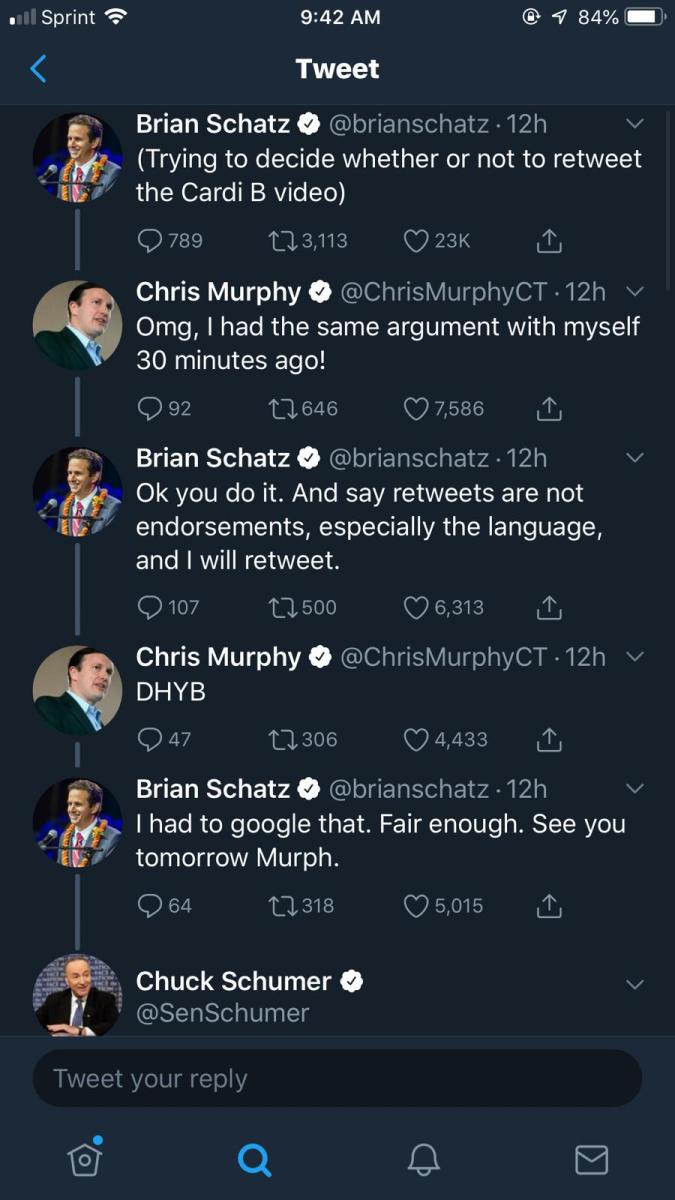Screen dimensions: 675x1200
Task: Share the 'Ok you do it' tweet
Action: (548, 607)
